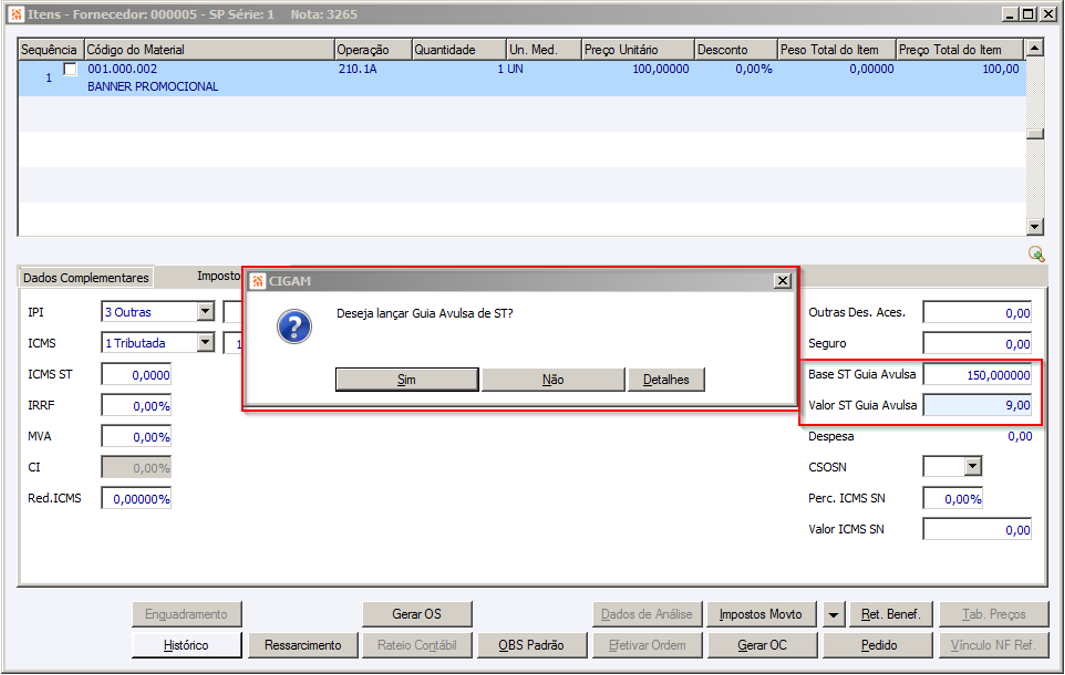
Task: Click the magnifier search icon beside the tabs
Action: click(x=1036, y=253)
